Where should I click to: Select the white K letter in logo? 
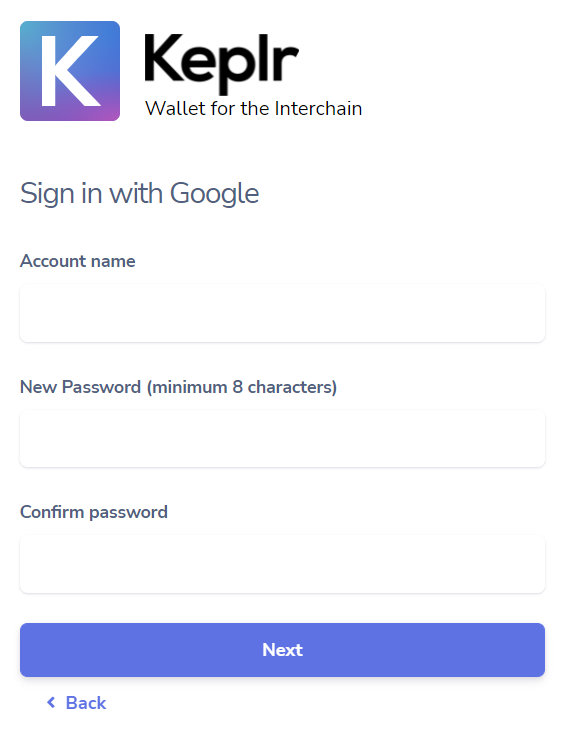tap(70, 71)
